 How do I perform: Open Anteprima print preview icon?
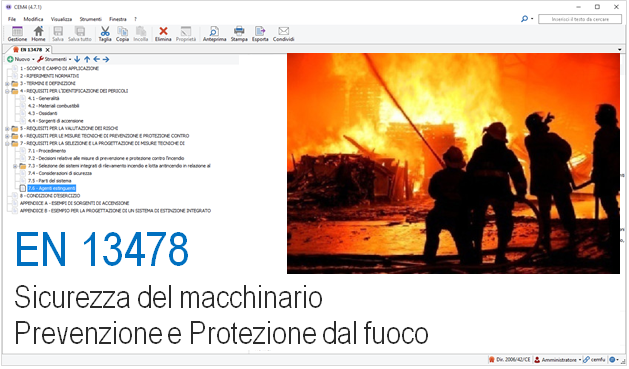214,34
